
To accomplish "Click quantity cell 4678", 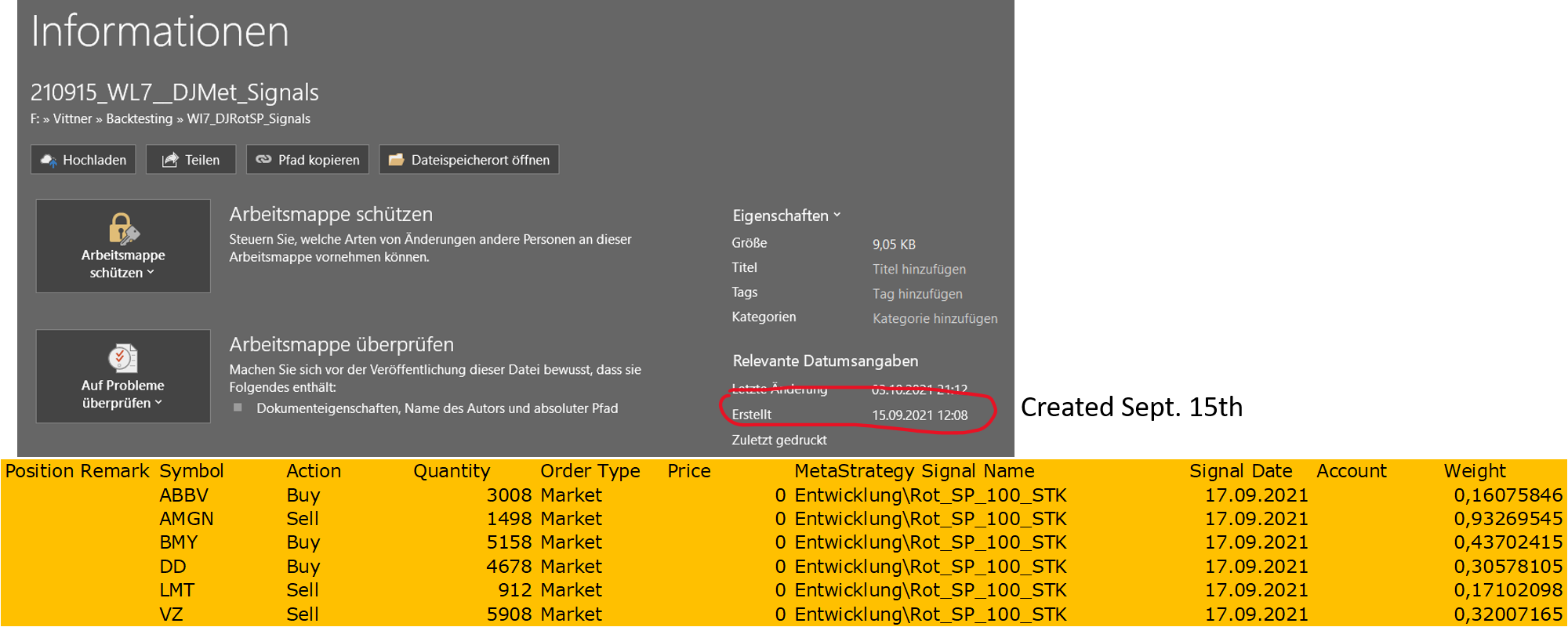I will [509, 567].
